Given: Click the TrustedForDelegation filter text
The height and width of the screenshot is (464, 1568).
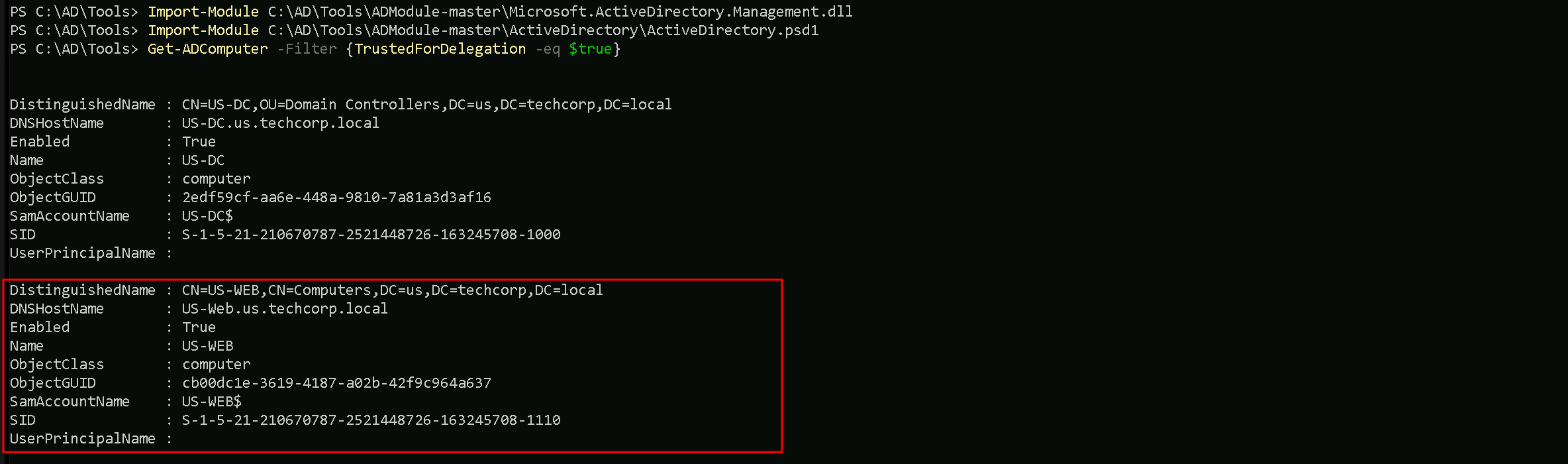Looking at the screenshot, I should [440, 49].
